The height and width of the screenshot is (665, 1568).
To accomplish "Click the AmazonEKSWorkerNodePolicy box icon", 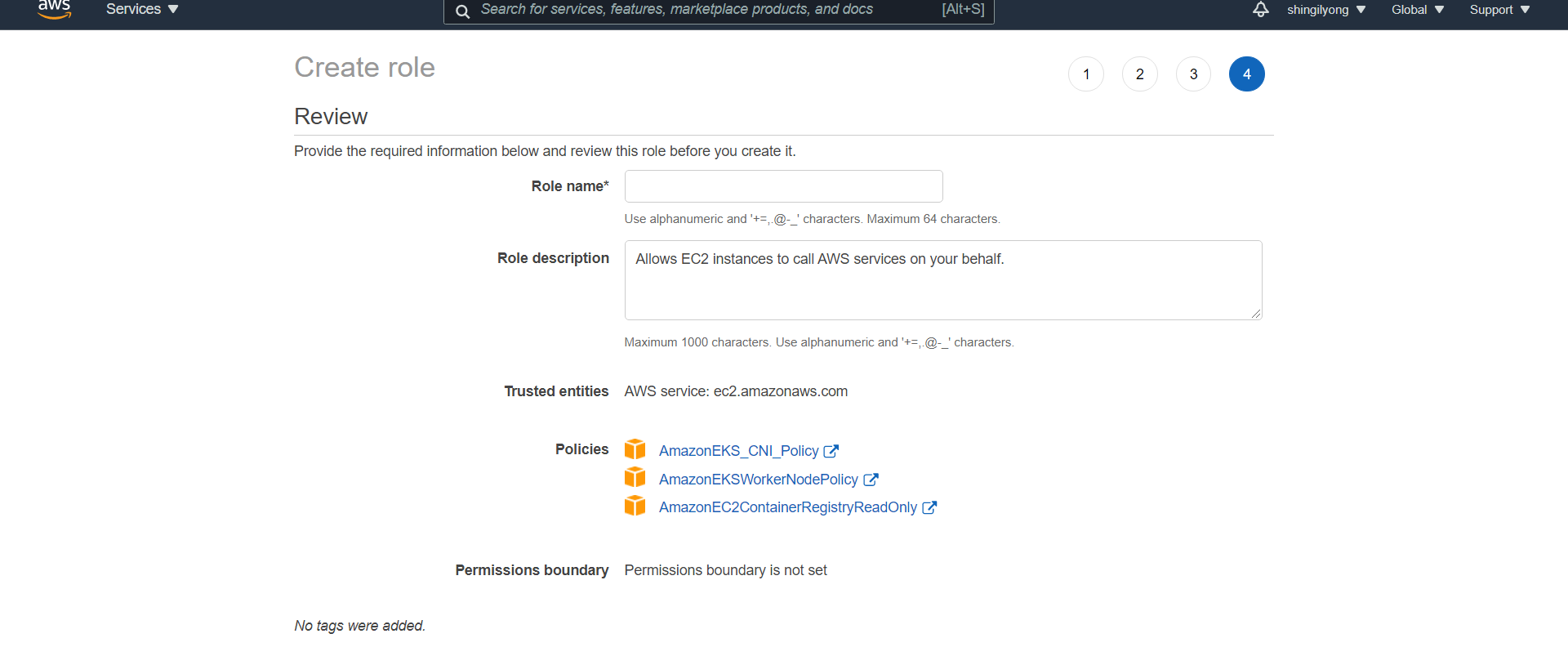I will tap(635, 477).
